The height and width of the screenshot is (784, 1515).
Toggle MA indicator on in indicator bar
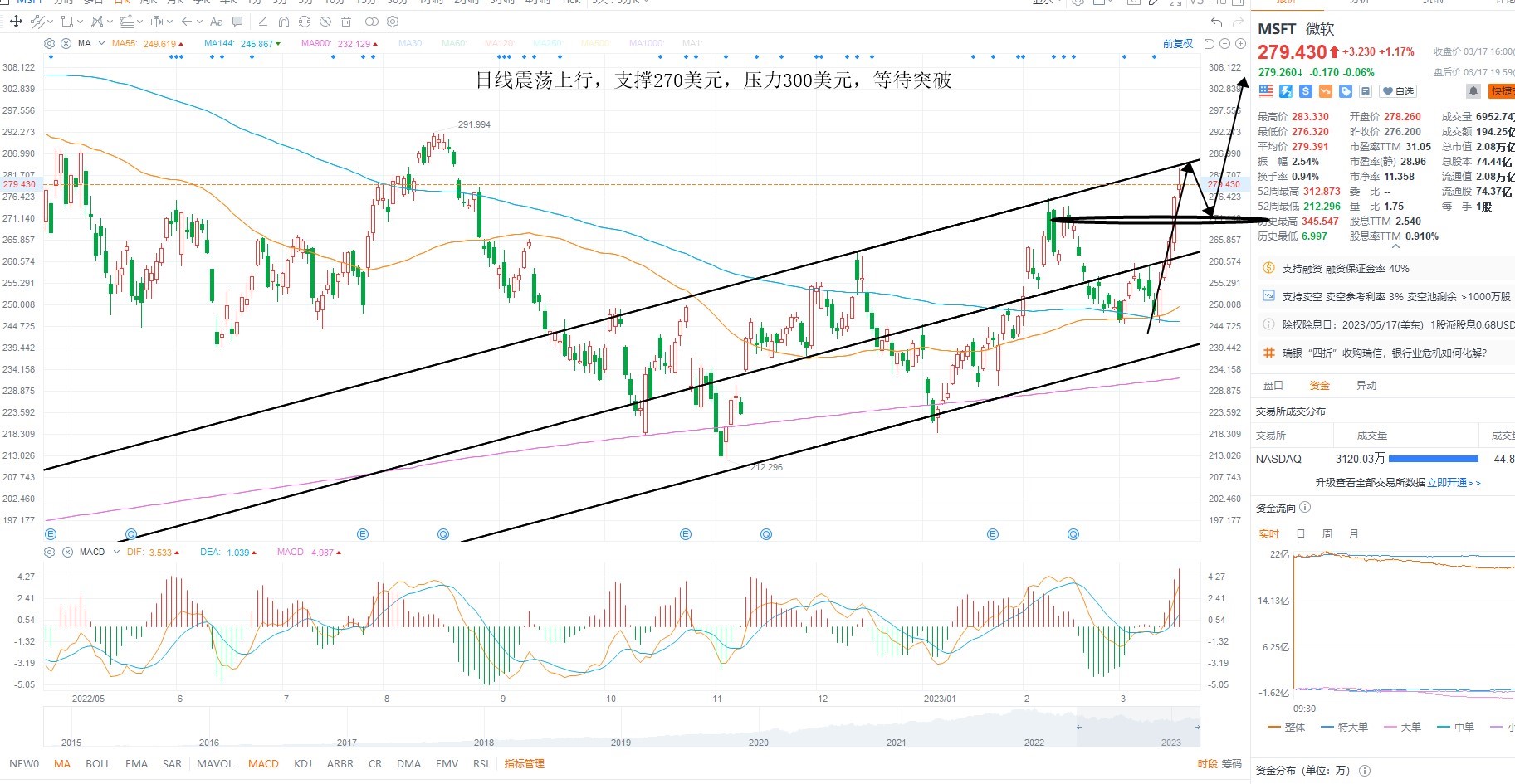[62, 764]
